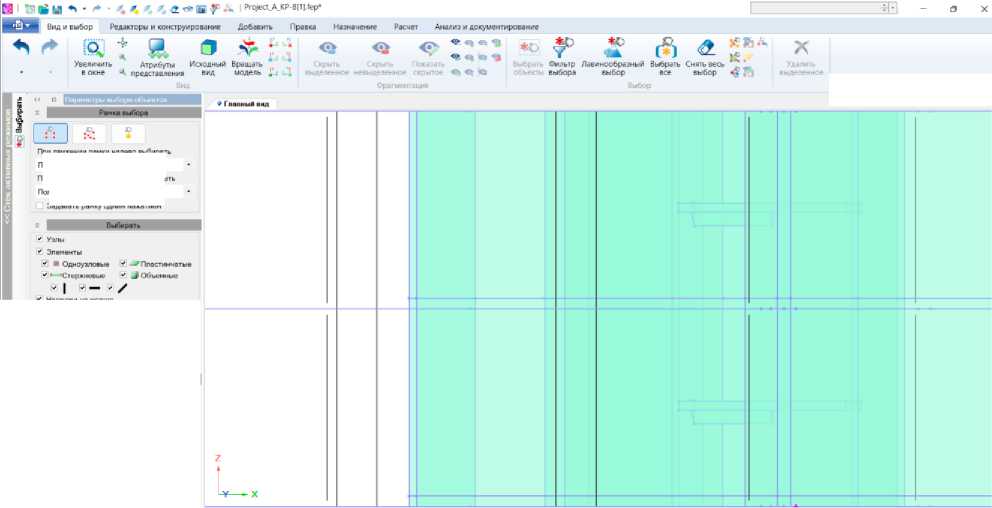992x508 pixels.
Task: Toggle the Элементы checkbox
Action: pos(40,251)
